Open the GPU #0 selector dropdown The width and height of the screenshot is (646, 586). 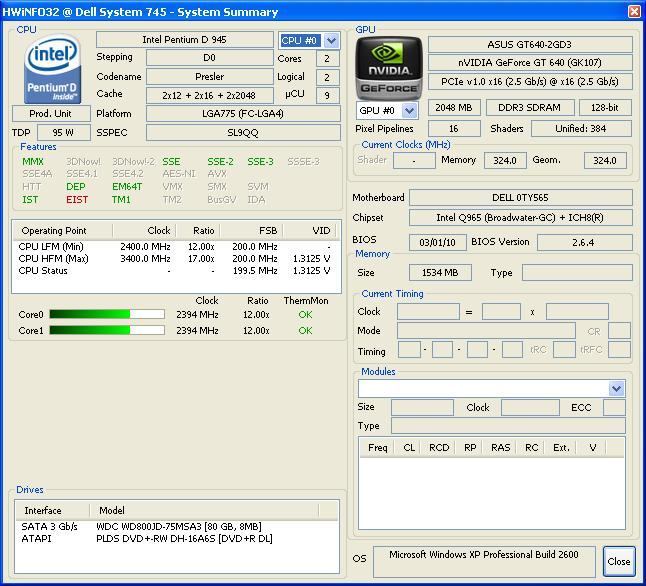[409, 110]
